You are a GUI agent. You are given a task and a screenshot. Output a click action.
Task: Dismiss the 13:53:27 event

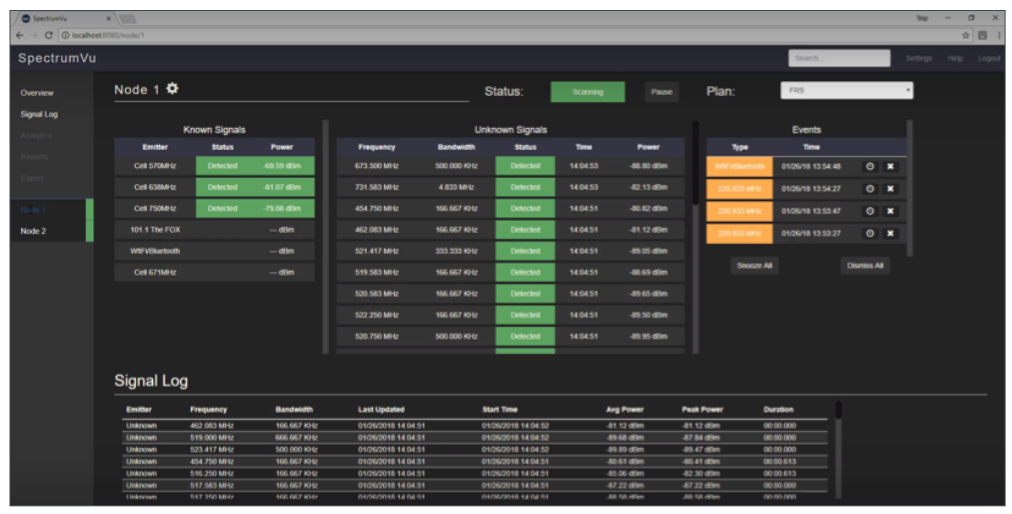click(x=890, y=233)
